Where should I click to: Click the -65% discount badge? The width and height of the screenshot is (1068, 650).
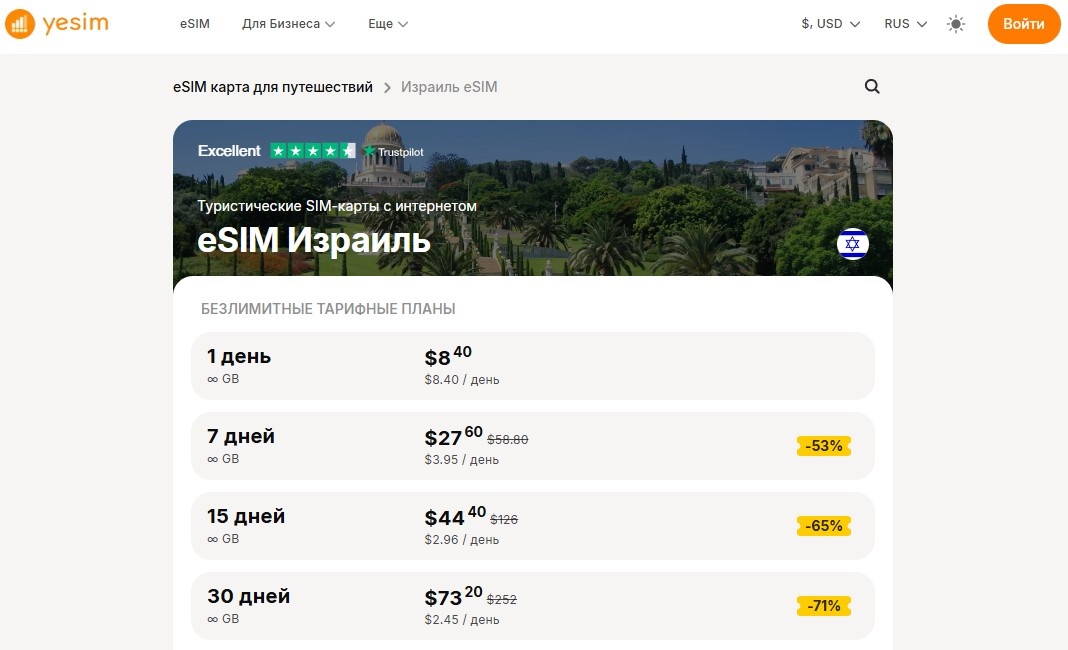[823, 526]
